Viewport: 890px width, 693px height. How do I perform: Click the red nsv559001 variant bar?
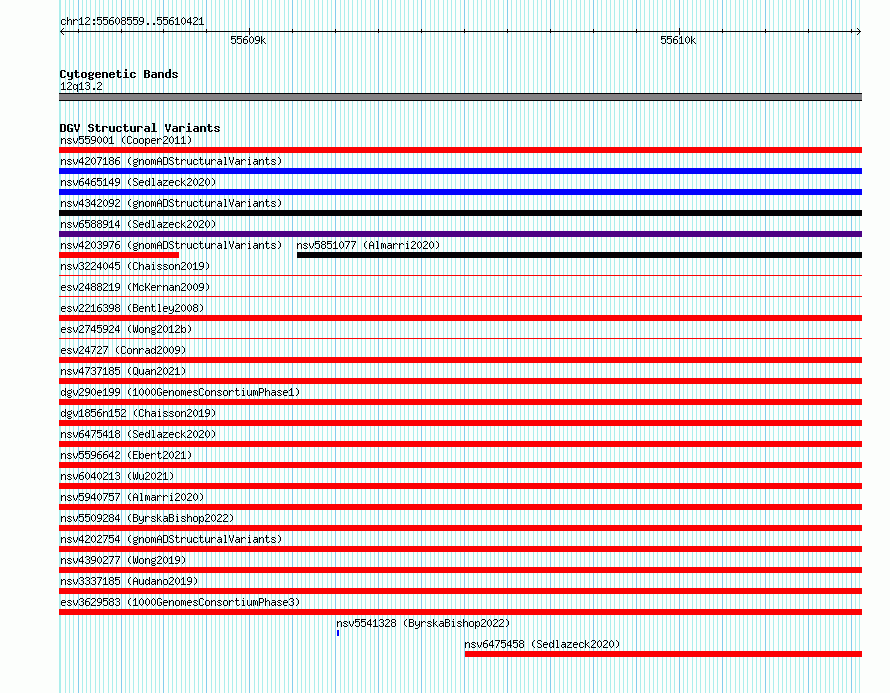click(460, 150)
